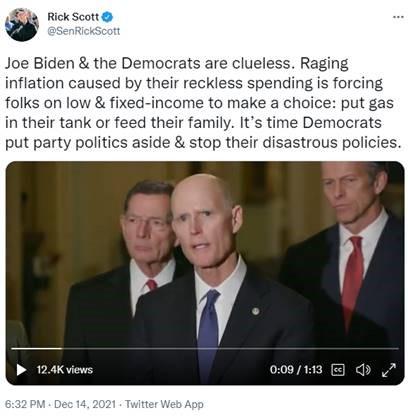Click the 0:09 / 1:13 time display

[296, 370]
